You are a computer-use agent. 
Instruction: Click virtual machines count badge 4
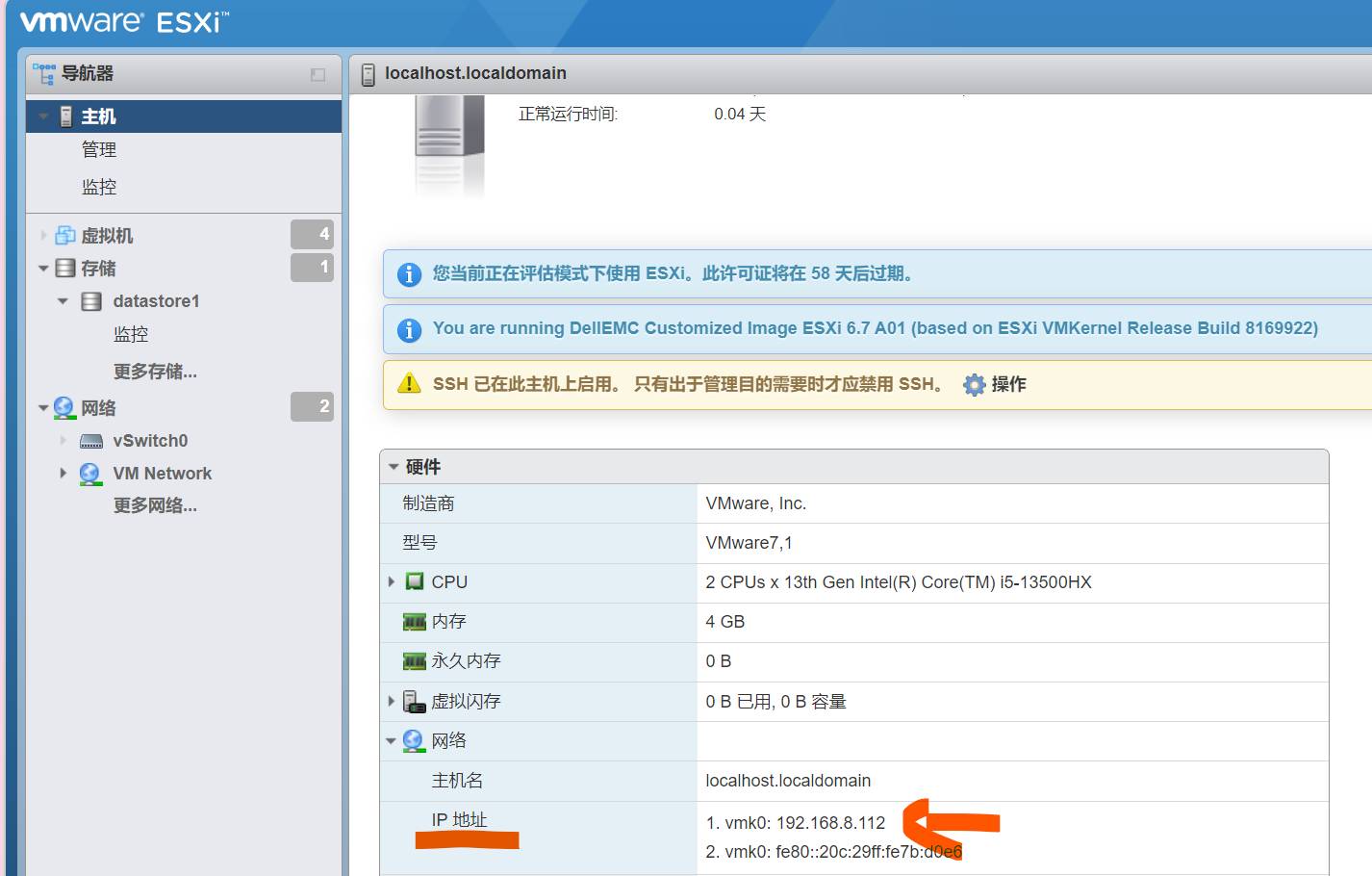click(x=312, y=234)
